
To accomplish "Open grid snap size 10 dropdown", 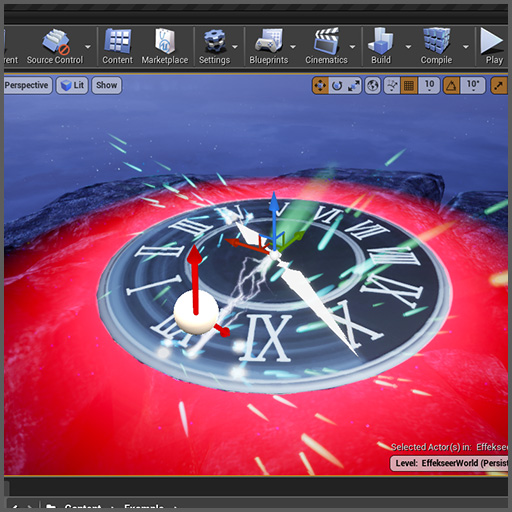I will tap(429, 86).
